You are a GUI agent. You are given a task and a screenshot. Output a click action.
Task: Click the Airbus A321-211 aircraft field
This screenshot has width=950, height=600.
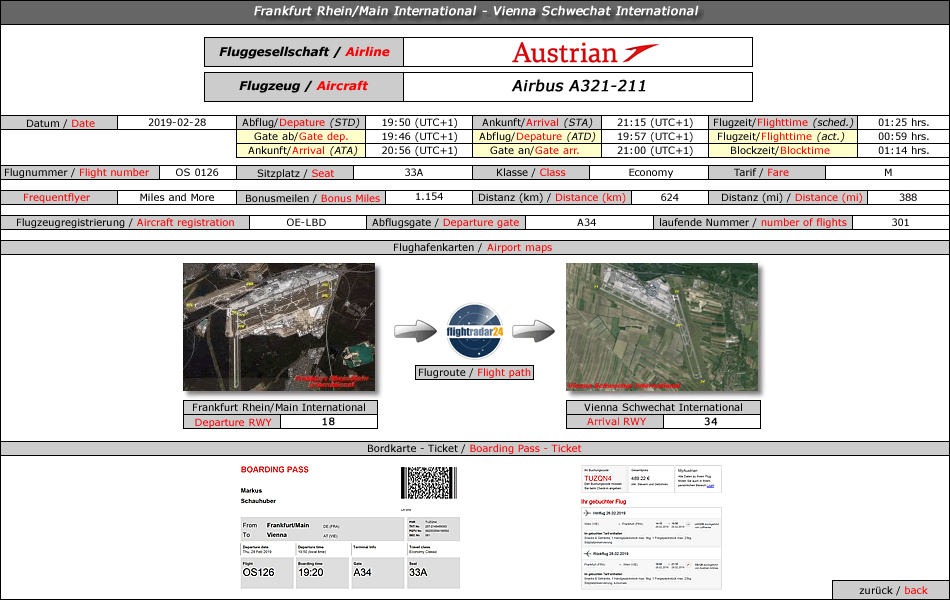(x=577, y=87)
